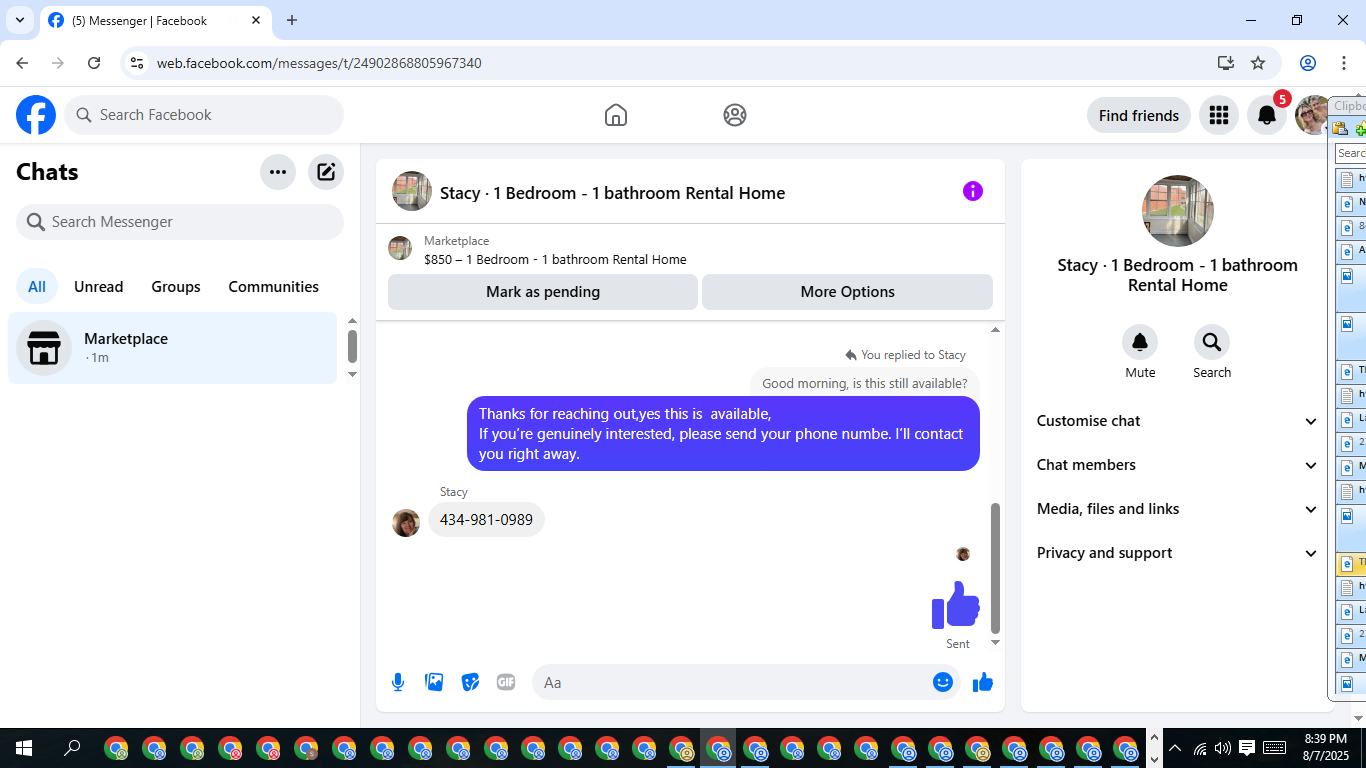Open Chats options three-dot button
Screen dimensions: 1366x768
point(278,172)
